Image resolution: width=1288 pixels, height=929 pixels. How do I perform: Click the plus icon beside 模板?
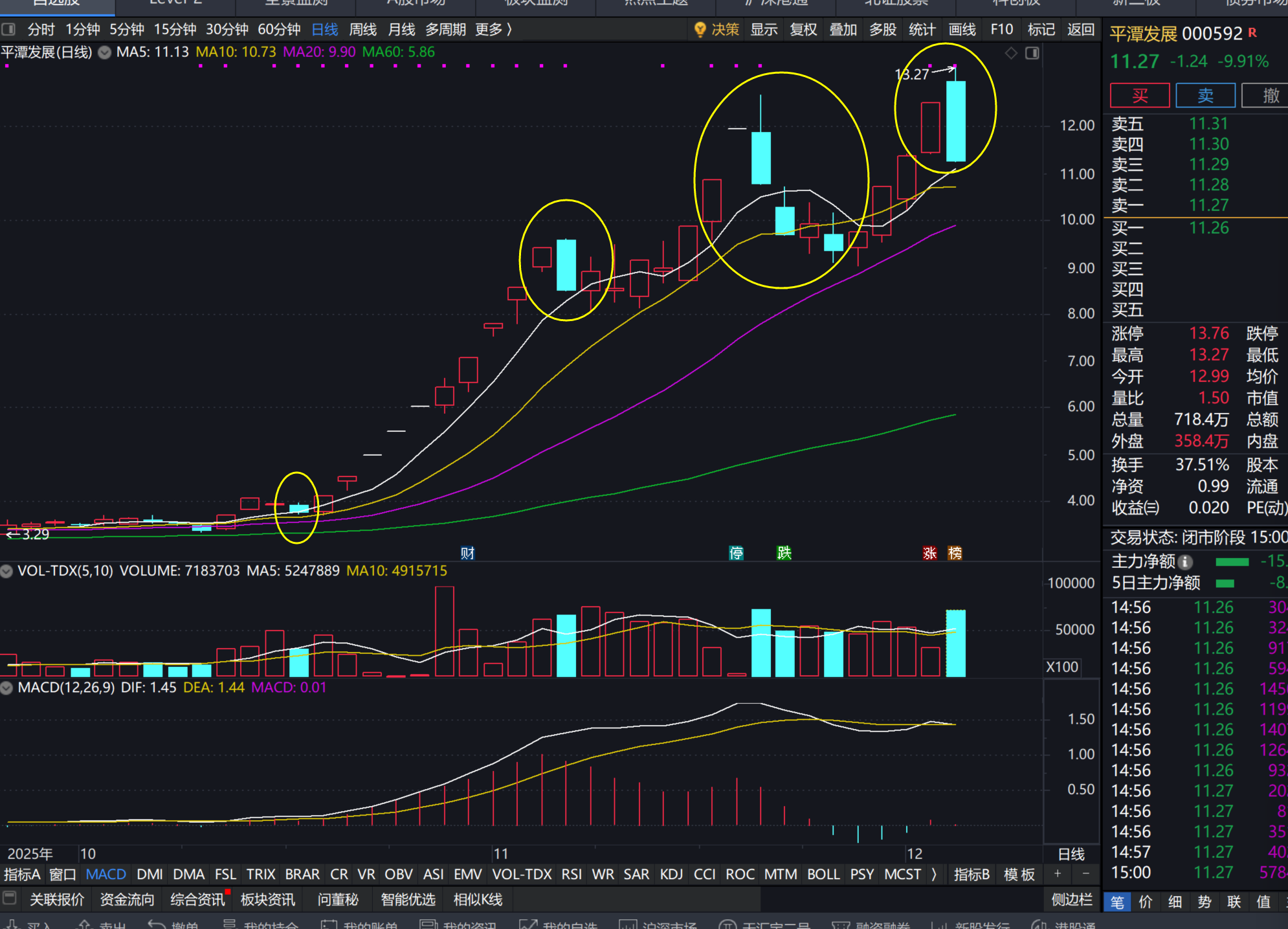[1058, 874]
